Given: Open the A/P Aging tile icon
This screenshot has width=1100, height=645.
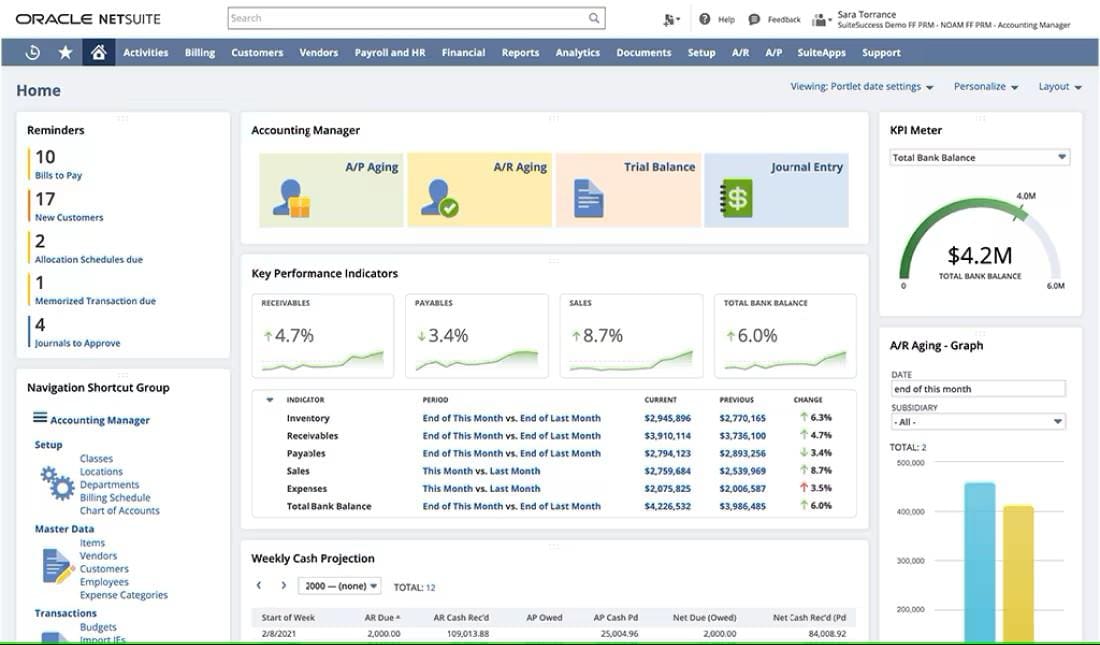Looking at the screenshot, I should click(291, 198).
